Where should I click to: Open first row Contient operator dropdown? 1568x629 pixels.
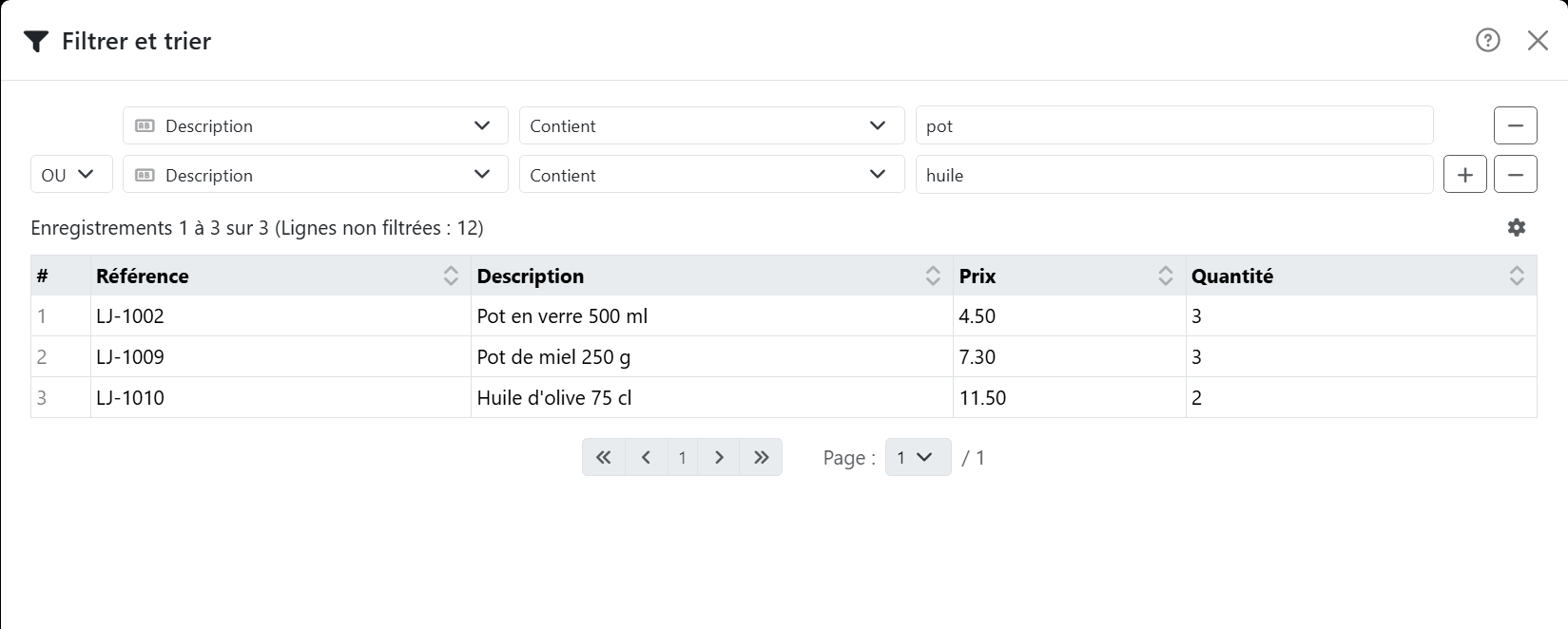[711, 125]
